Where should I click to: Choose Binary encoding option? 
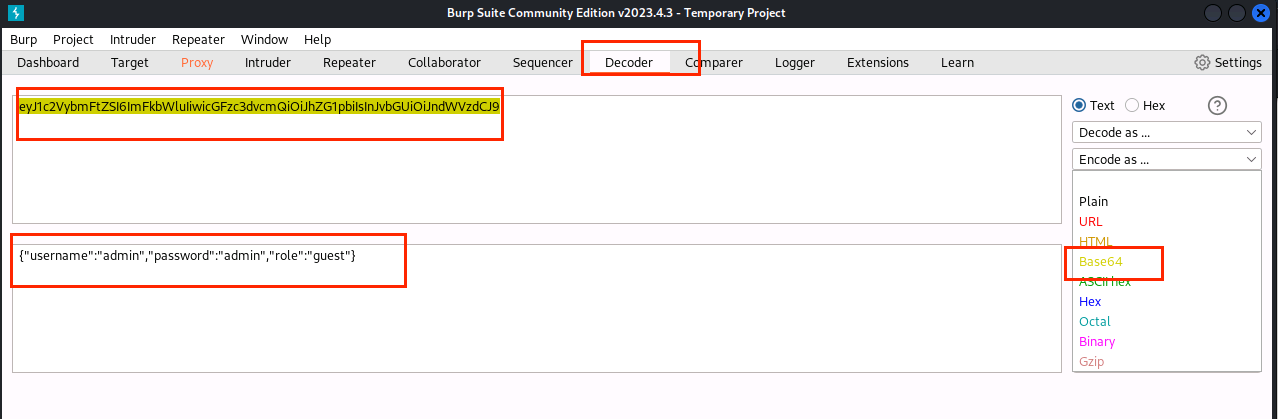click(x=1097, y=341)
